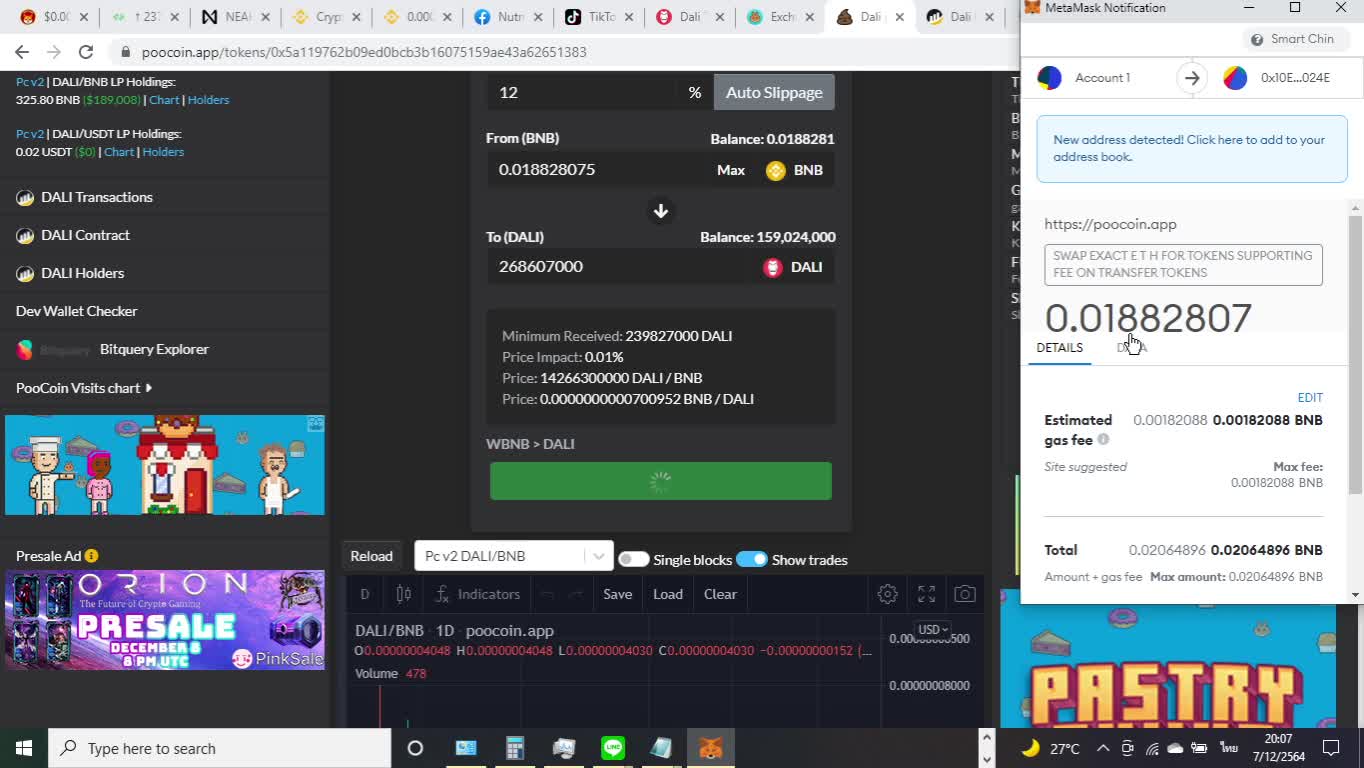Click the BNB coin icon in From field
The width and height of the screenshot is (1364, 768).
pos(776,170)
